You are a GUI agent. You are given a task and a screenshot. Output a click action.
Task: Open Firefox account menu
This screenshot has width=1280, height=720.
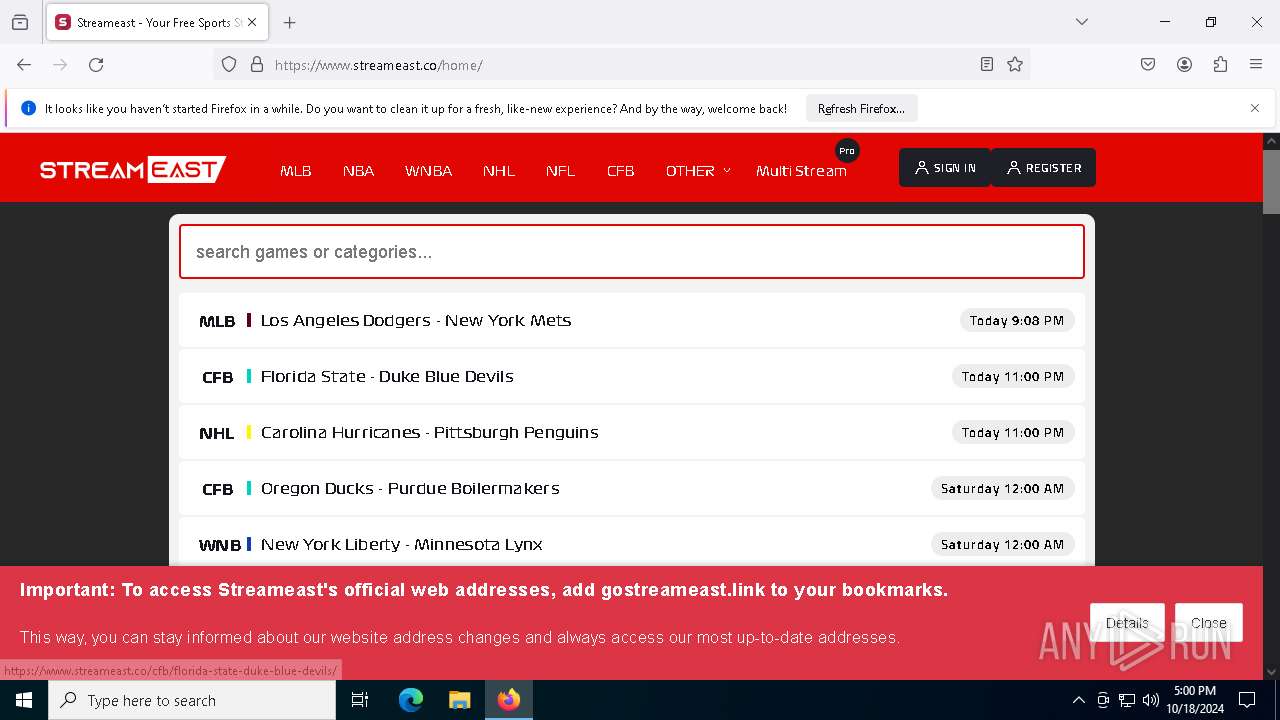(1184, 65)
